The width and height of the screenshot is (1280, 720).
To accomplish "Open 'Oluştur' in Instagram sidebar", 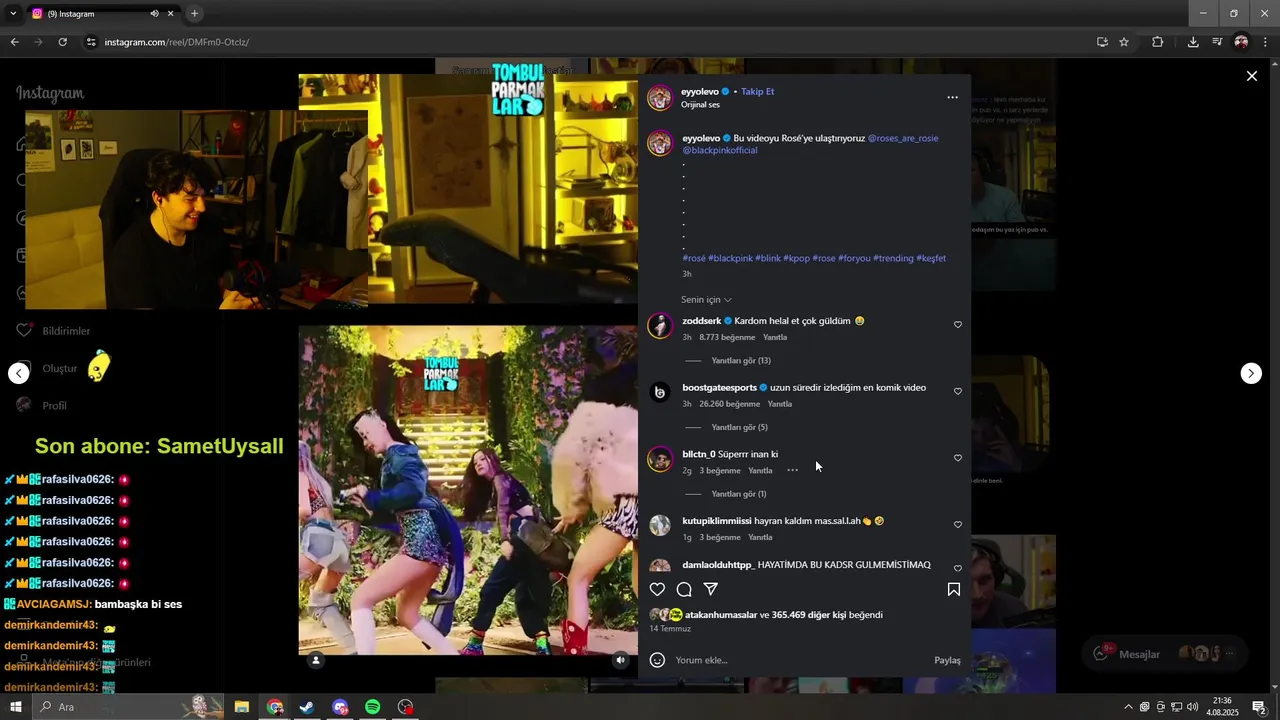I will point(47,368).
